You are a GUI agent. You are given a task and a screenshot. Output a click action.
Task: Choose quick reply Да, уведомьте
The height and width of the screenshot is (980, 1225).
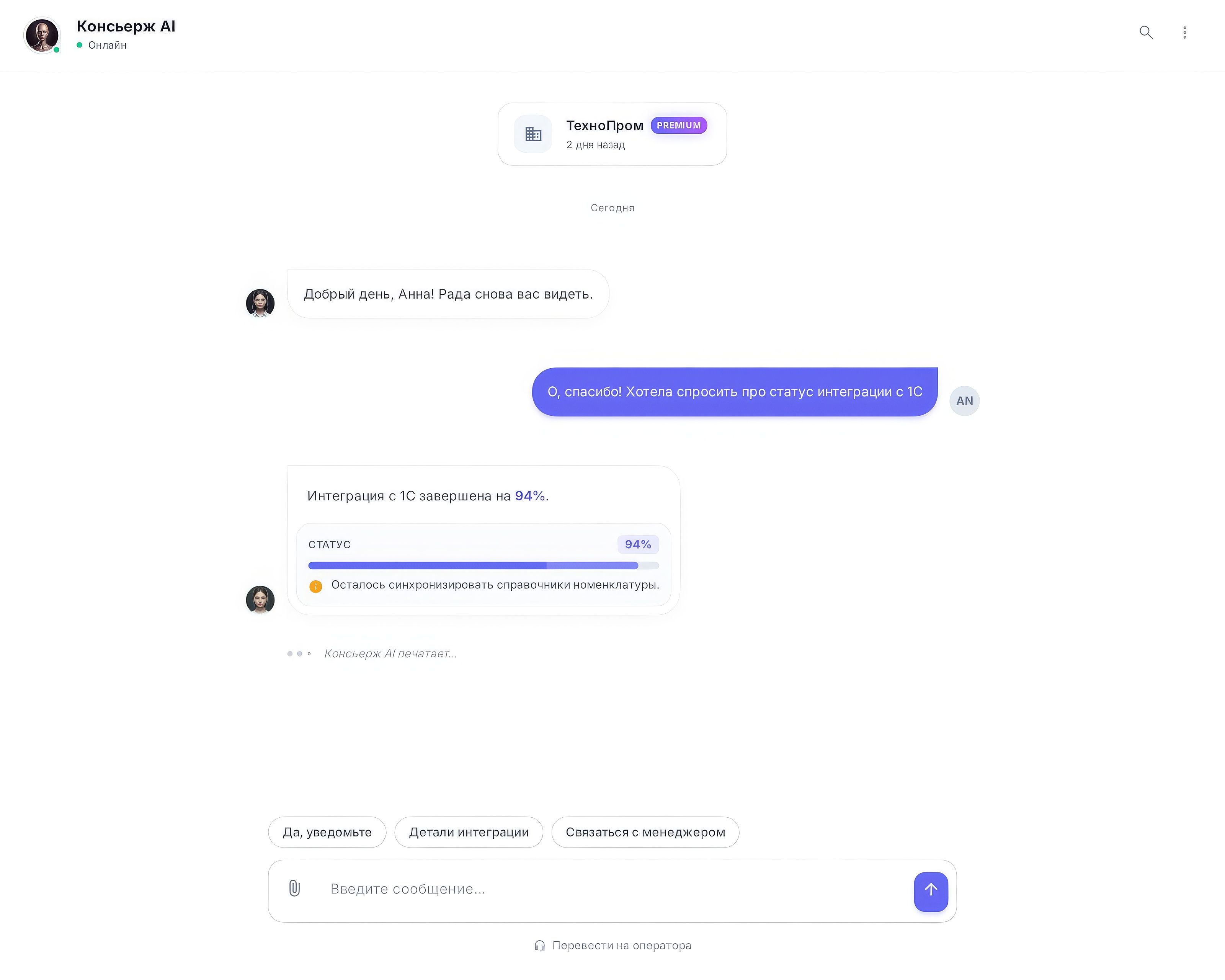327,832
